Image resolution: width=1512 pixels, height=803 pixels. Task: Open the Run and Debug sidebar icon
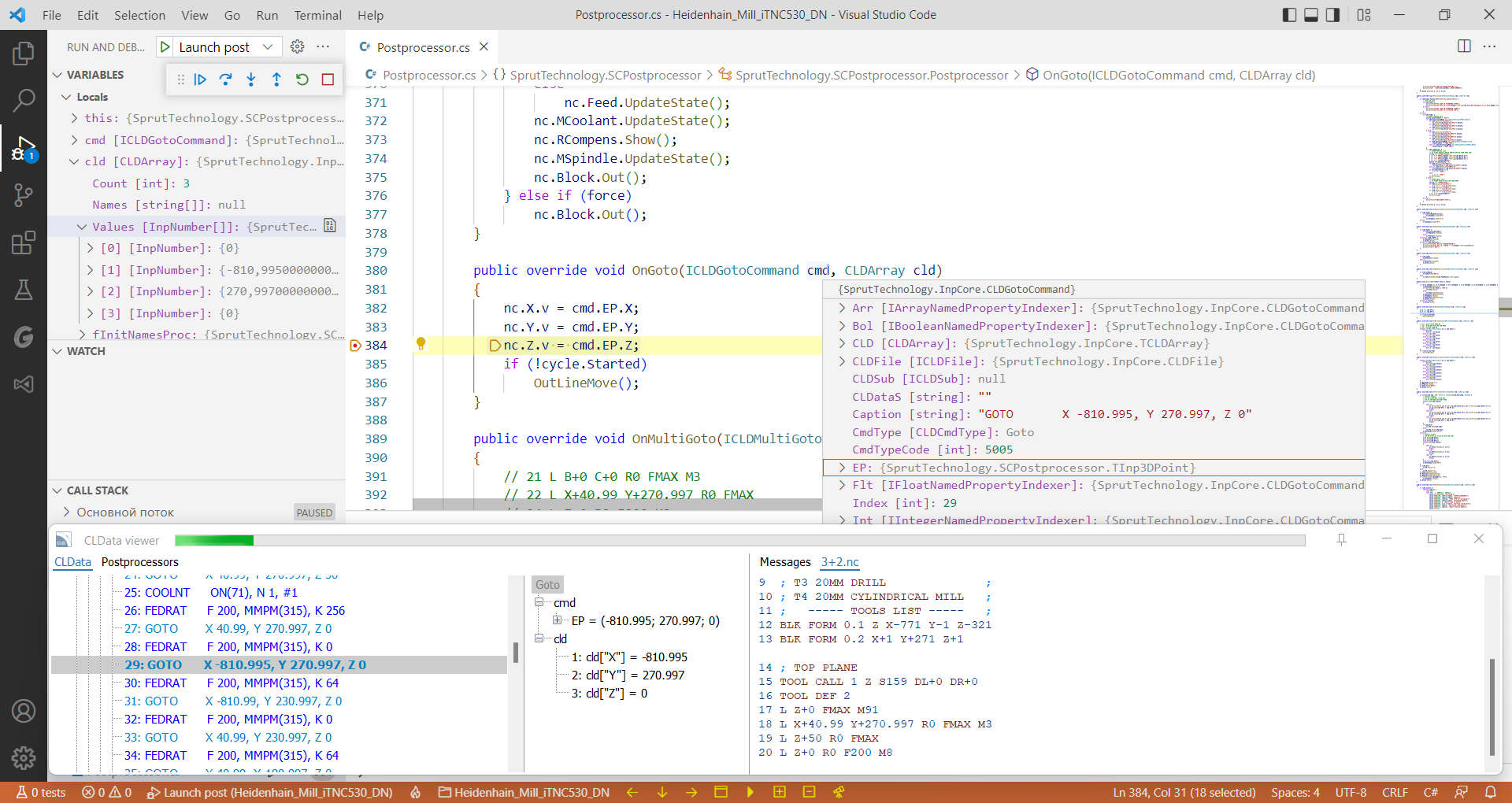[24, 148]
